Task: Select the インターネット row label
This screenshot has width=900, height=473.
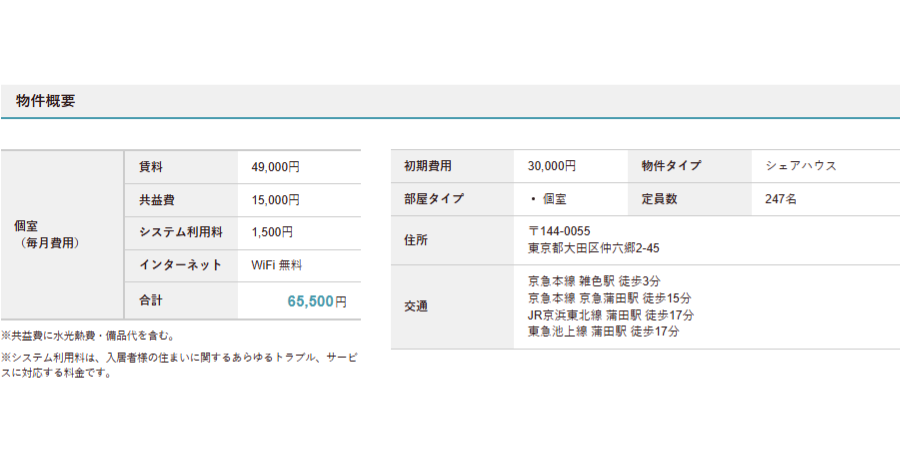Action: point(180,265)
